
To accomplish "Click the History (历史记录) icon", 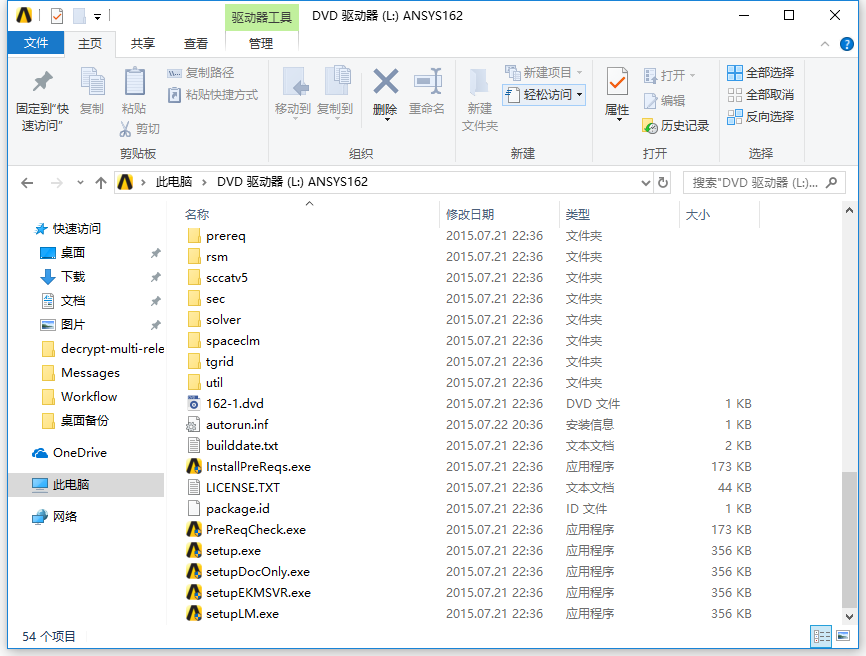I will (x=650, y=126).
